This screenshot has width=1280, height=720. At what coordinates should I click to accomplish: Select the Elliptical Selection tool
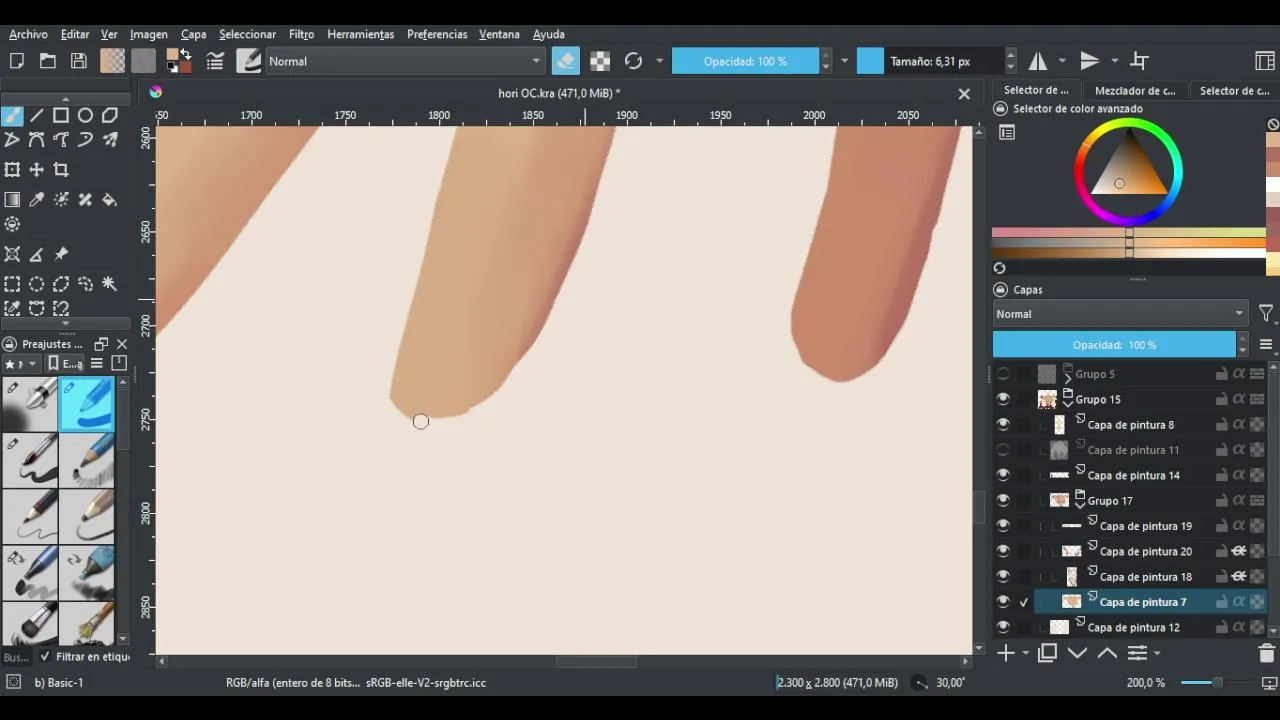(37, 284)
